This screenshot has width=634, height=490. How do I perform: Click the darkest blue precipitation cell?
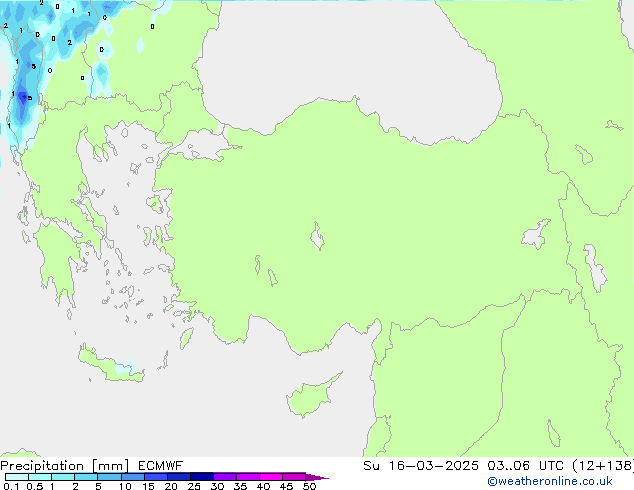(22, 97)
